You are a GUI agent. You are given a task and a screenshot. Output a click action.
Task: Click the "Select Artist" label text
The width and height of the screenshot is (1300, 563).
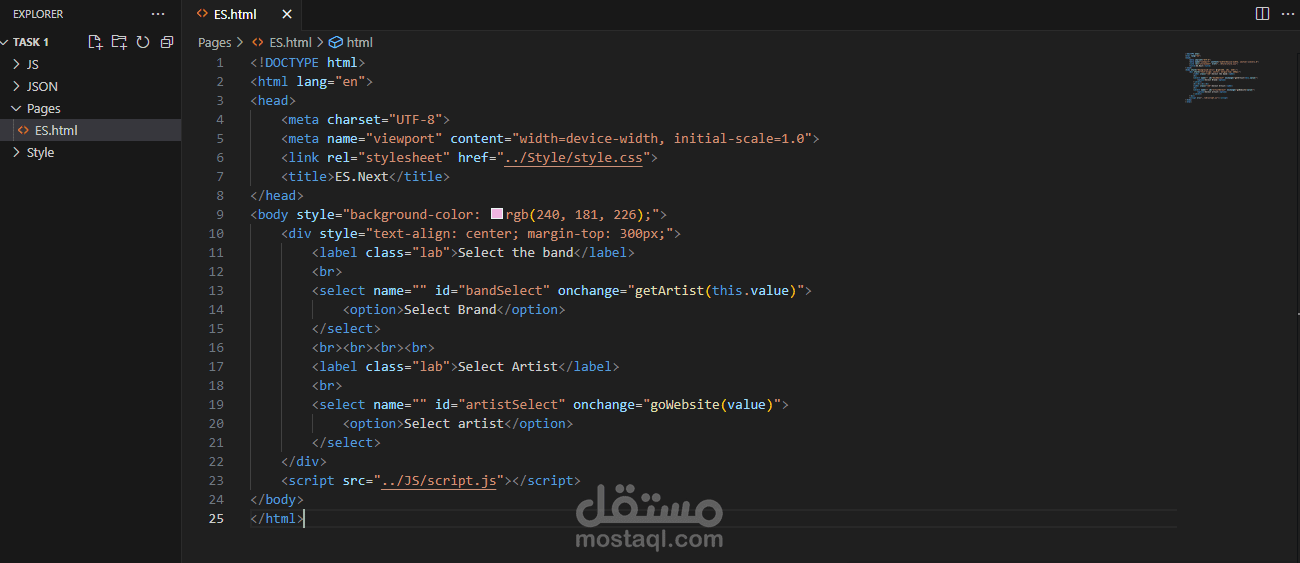coord(508,366)
